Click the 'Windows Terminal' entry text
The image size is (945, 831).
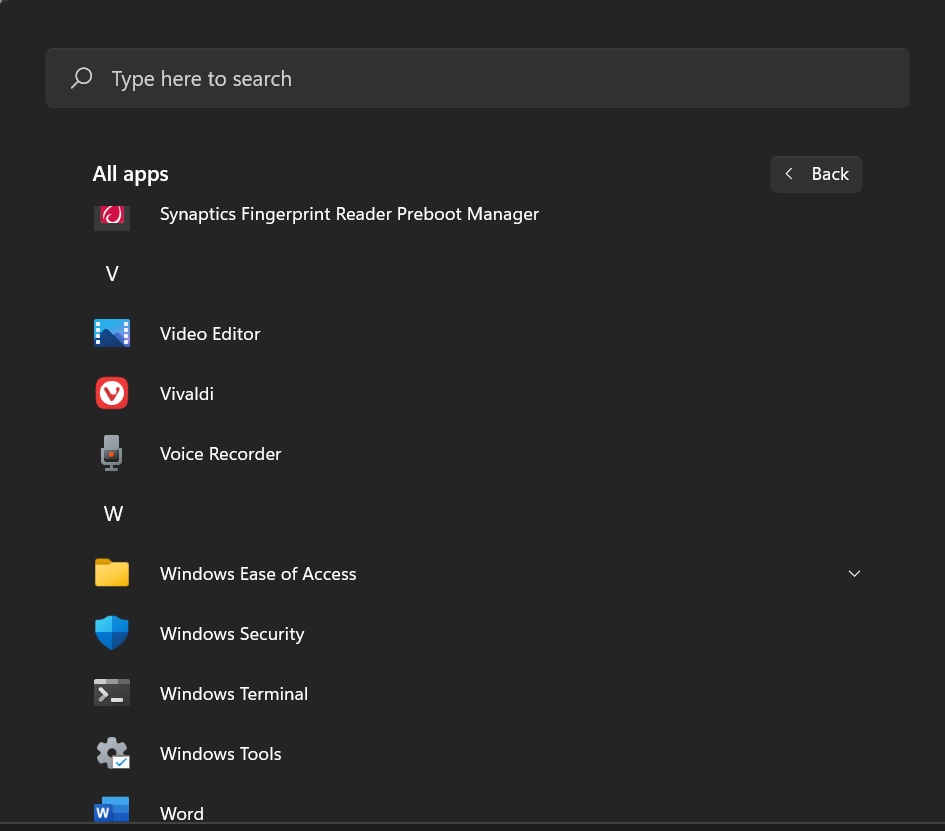tap(234, 694)
